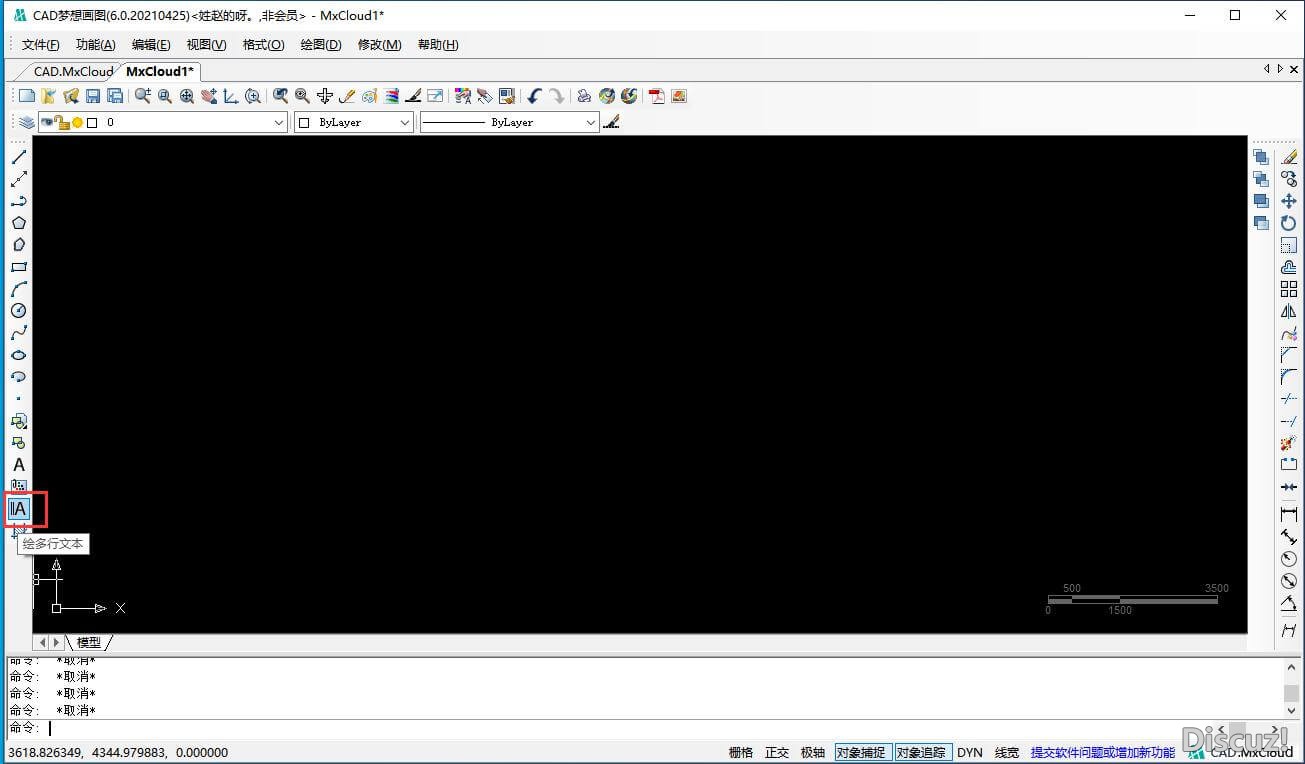Image resolution: width=1305 pixels, height=764 pixels.
Task: Choose the Polygon drawing tool
Action: pos(19,223)
